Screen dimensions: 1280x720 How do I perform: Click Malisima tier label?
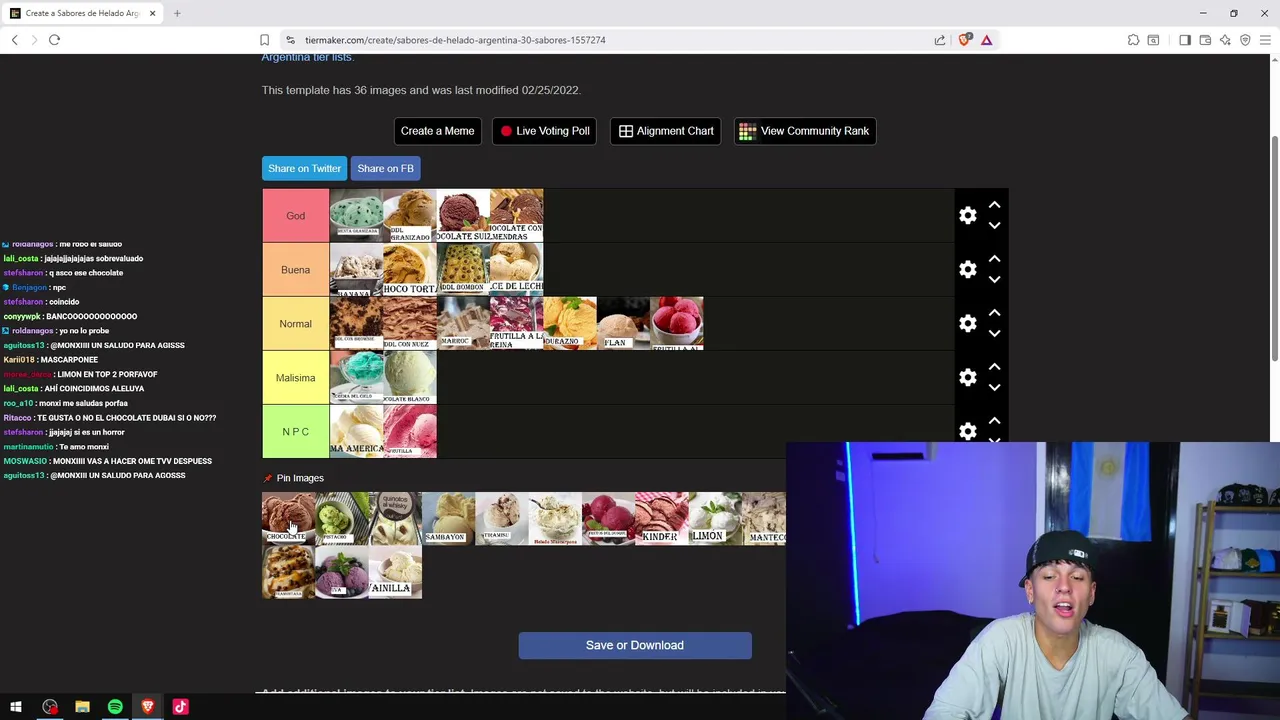click(295, 378)
